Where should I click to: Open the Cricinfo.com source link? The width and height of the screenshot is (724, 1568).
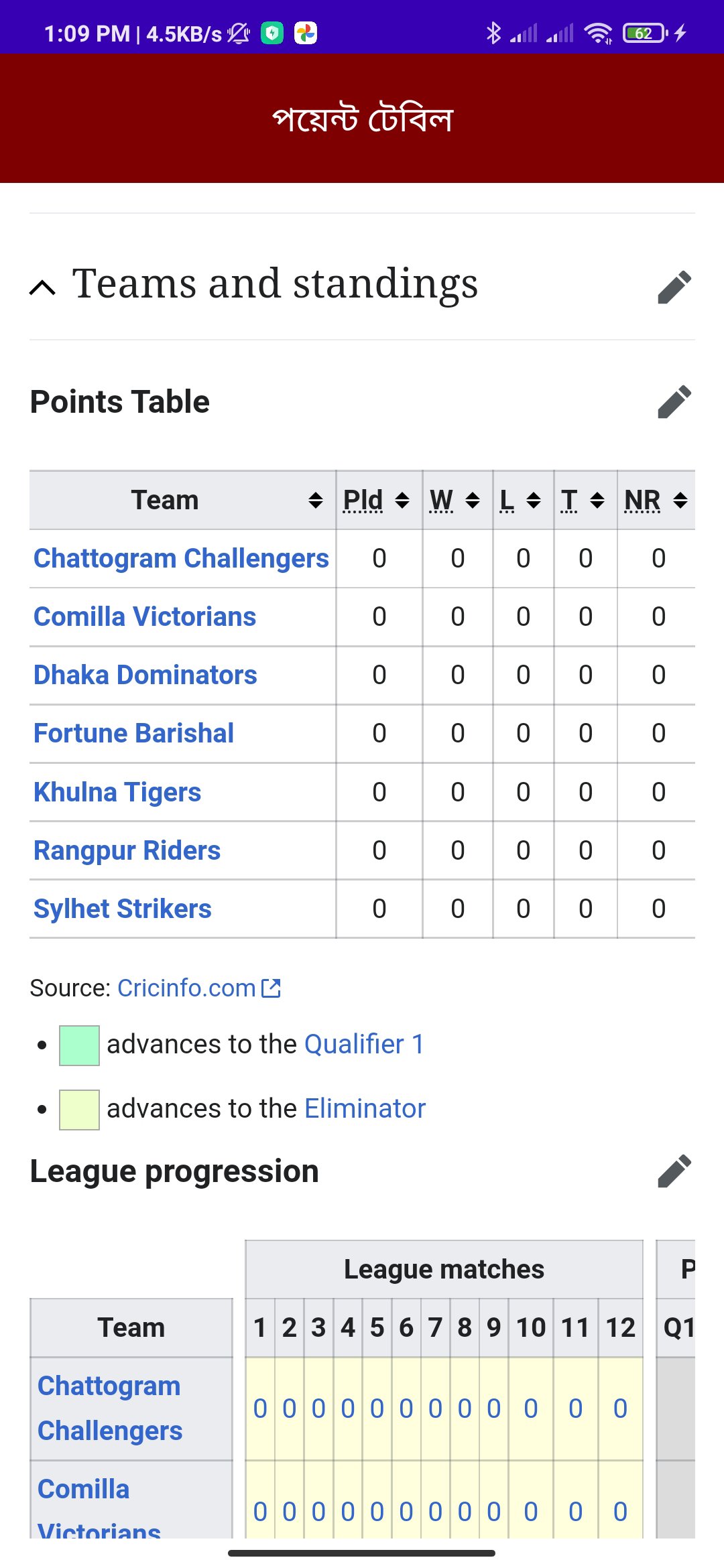(186, 988)
